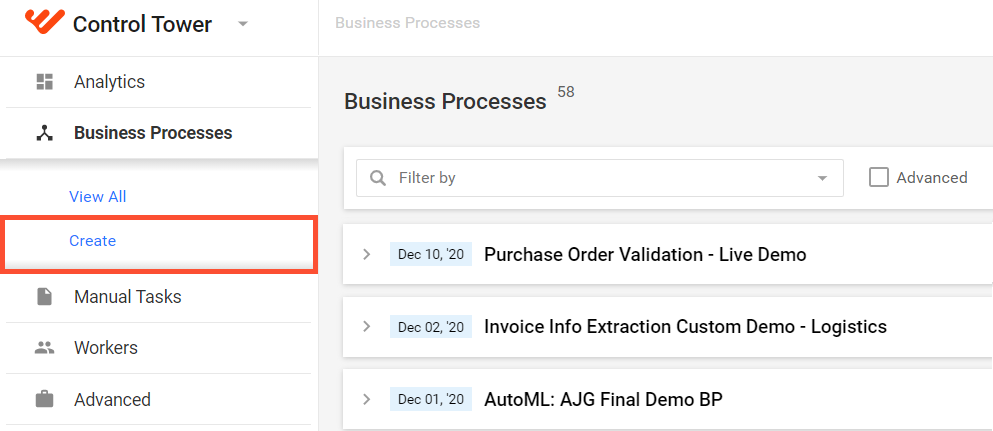Click the Control Tower logo icon

click(44, 22)
